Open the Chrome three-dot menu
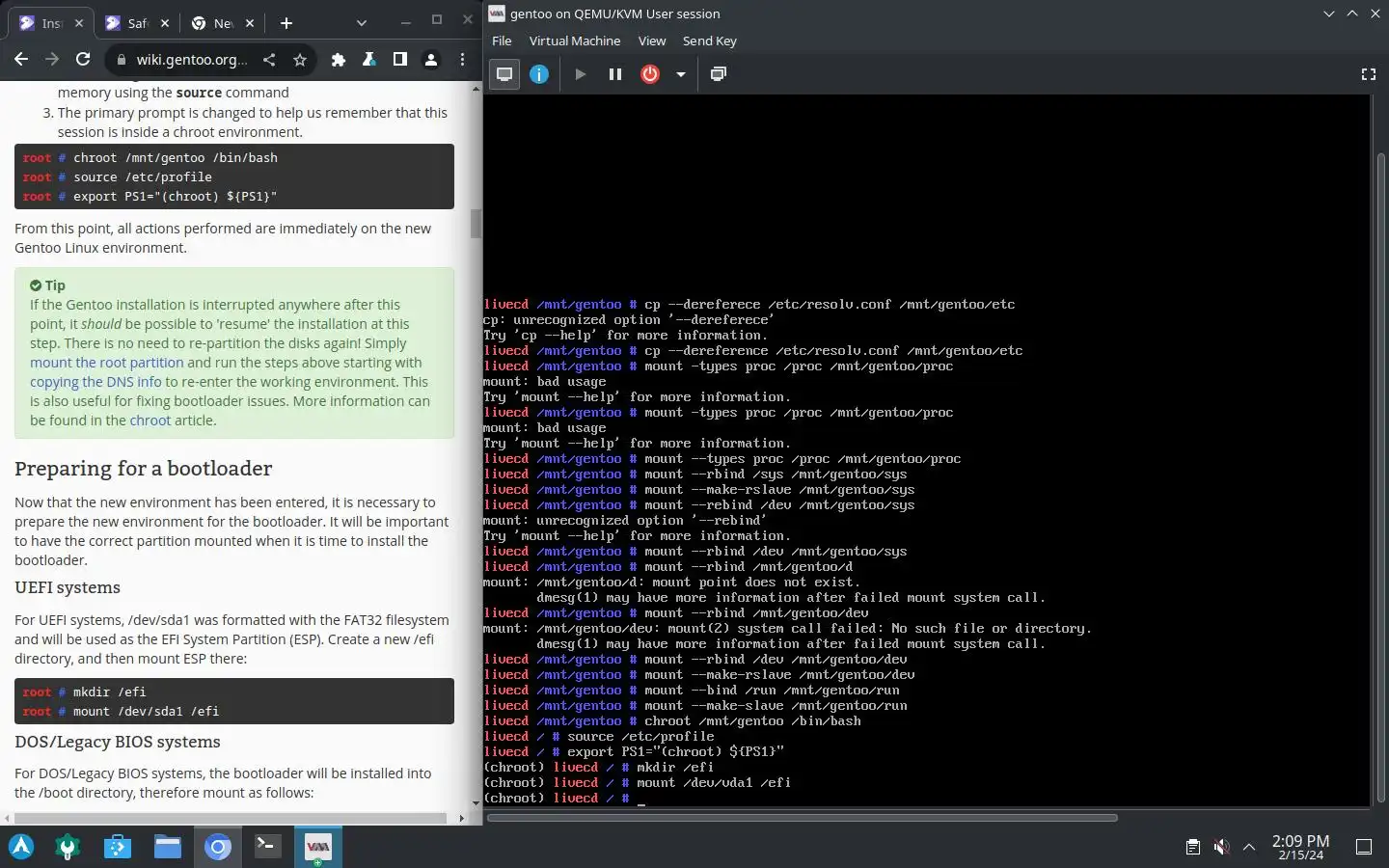The height and width of the screenshot is (868, 1389). point(462,60)
